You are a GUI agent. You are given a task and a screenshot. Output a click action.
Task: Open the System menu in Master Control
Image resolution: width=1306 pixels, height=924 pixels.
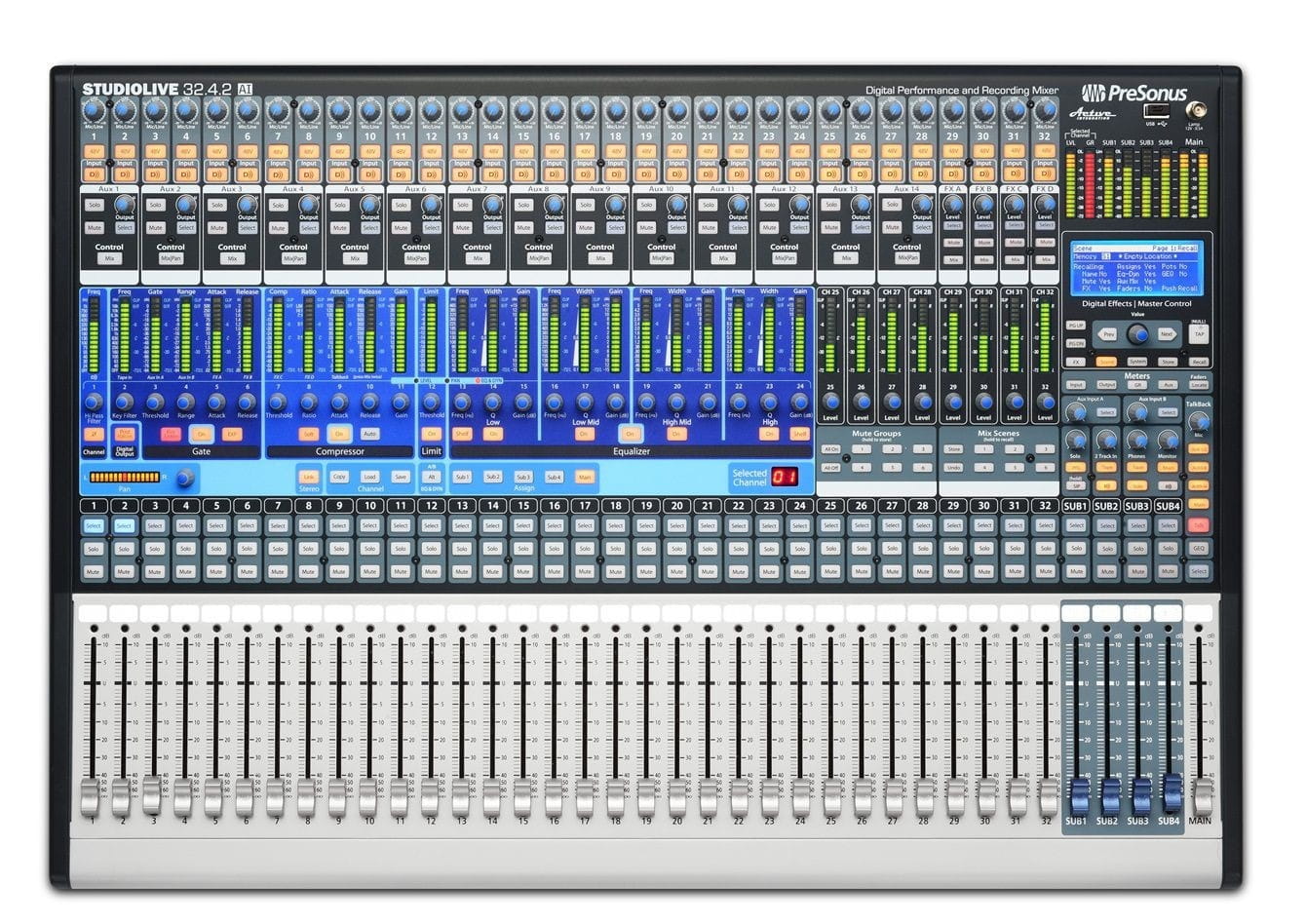click(1136, 362)
